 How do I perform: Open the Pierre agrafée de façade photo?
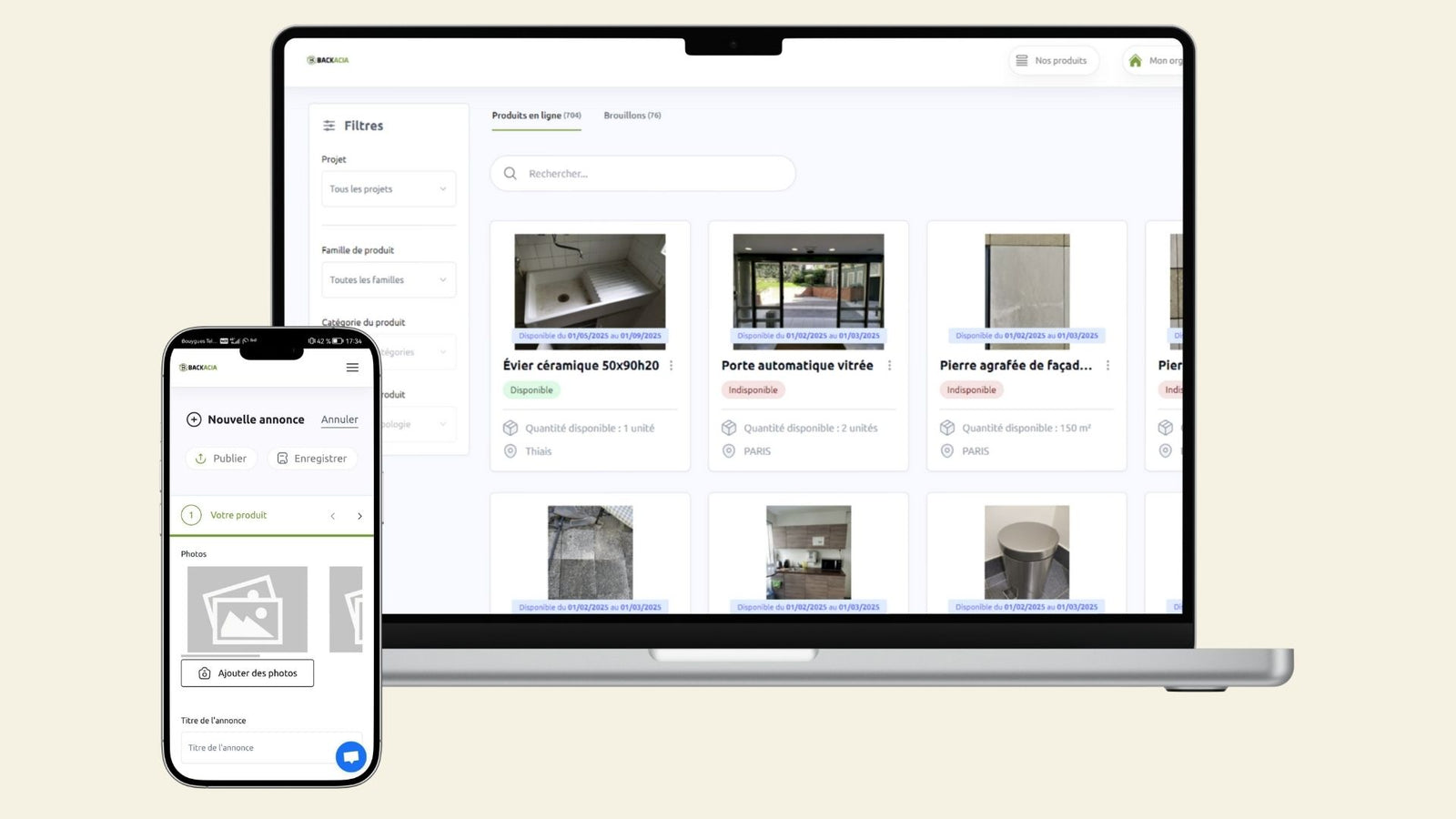tap(1026, 291)
